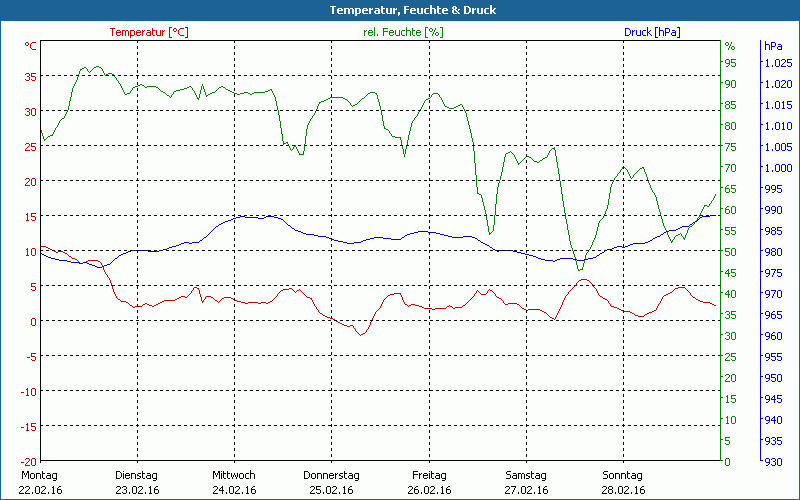Click blue pressure axis value "1.010"
The width and height of the screenshot is (800, 500).
[x=778, y=126]
